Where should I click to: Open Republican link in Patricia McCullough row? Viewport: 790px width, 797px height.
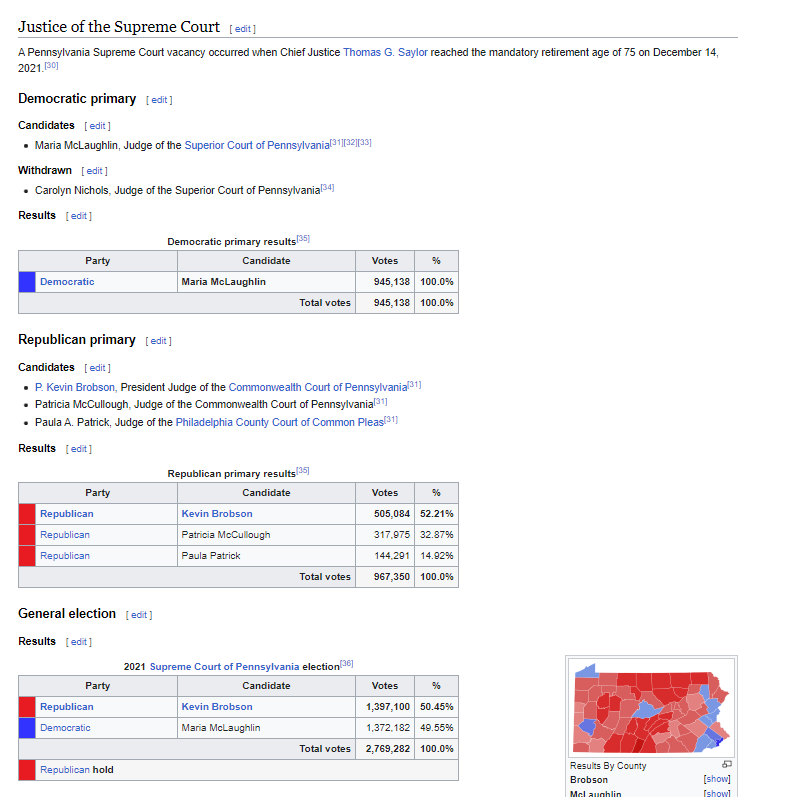coord(65,535)
